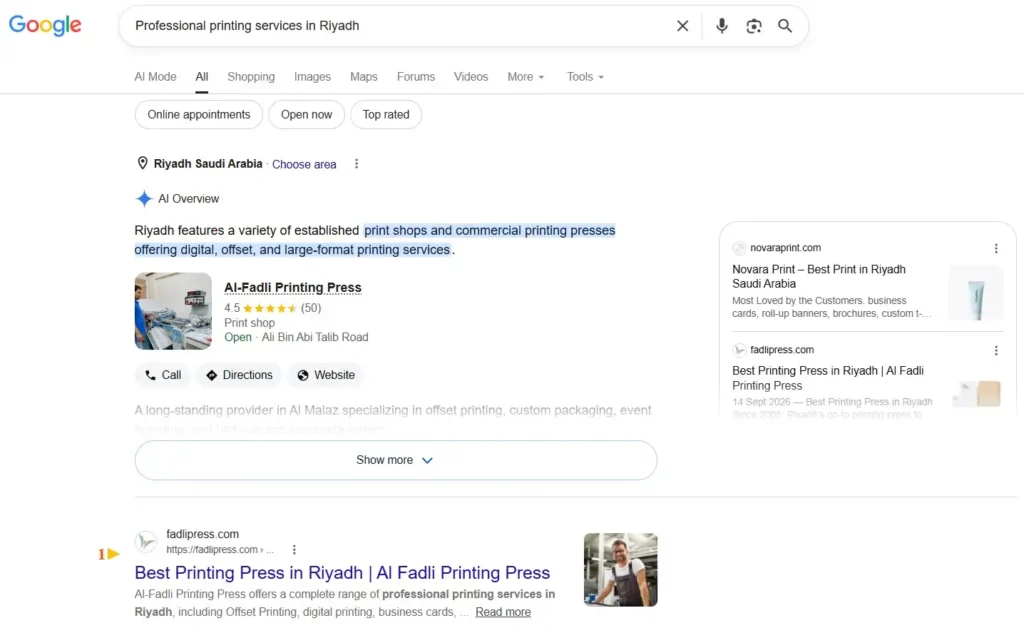Open three-dot menu for fadlipress.com card
This screenshot has height=633, width=1024.
(x=996, y=351)
